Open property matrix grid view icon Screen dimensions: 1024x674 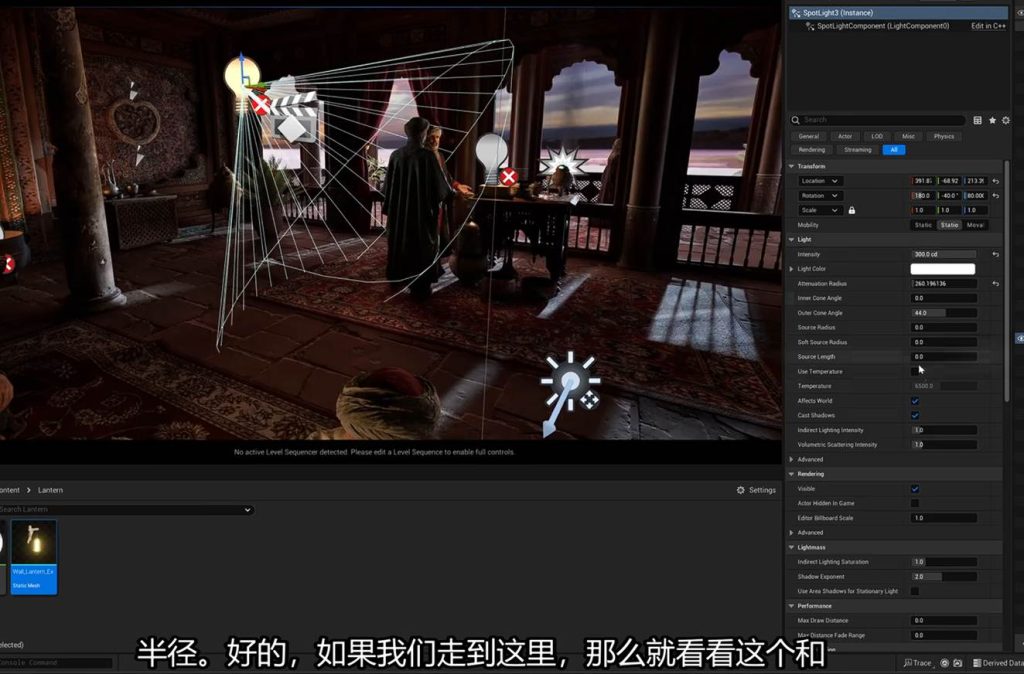977,120
